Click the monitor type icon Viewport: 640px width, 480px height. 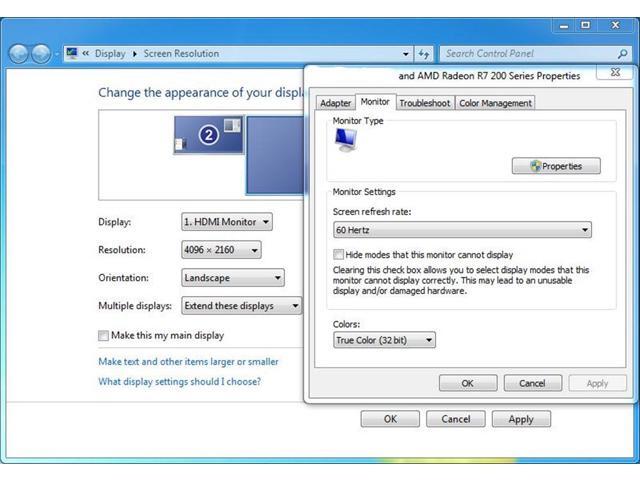click(x=346, y=141)
